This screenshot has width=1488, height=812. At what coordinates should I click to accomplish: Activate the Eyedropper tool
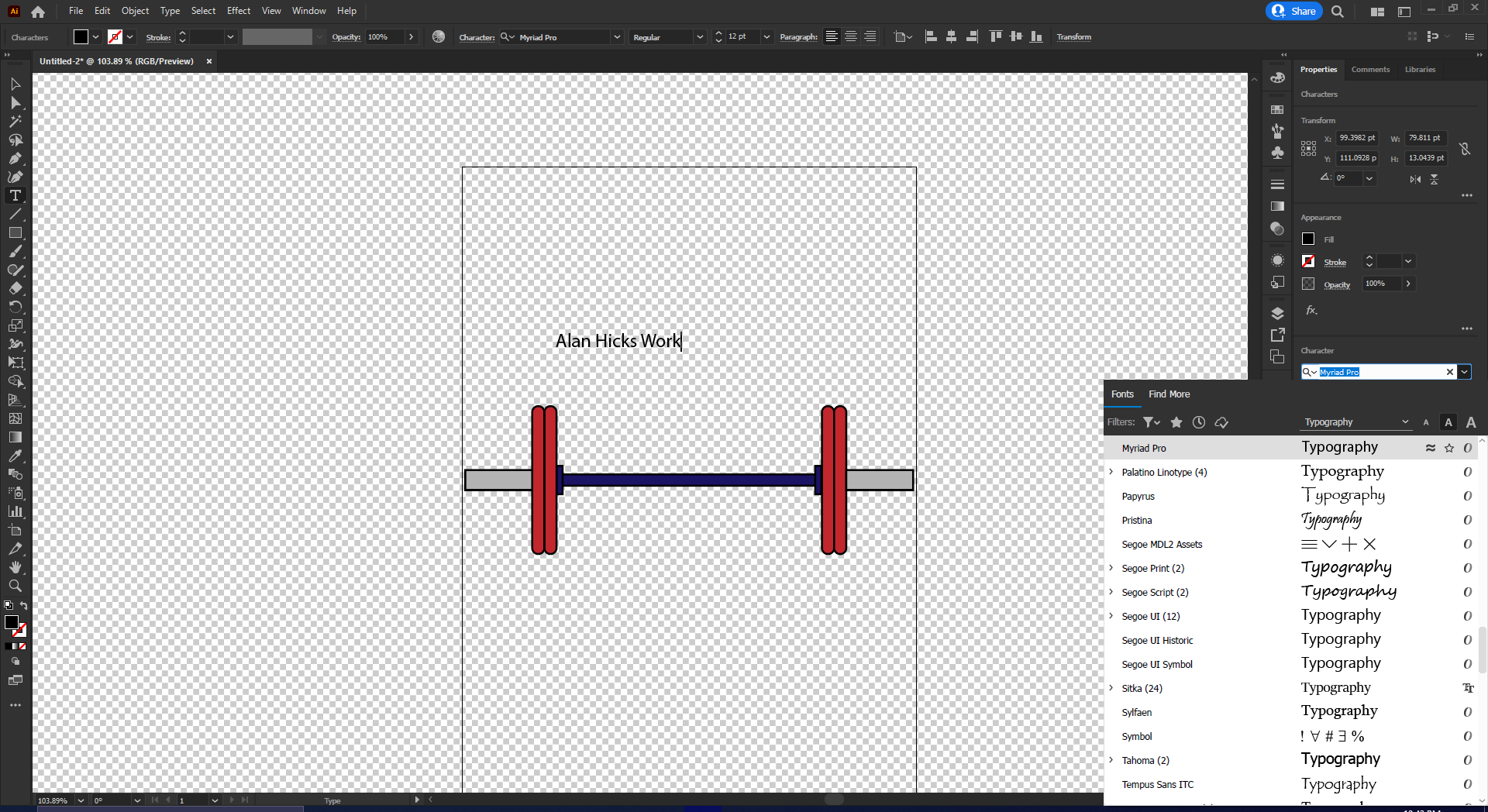(x=15, y=456)
